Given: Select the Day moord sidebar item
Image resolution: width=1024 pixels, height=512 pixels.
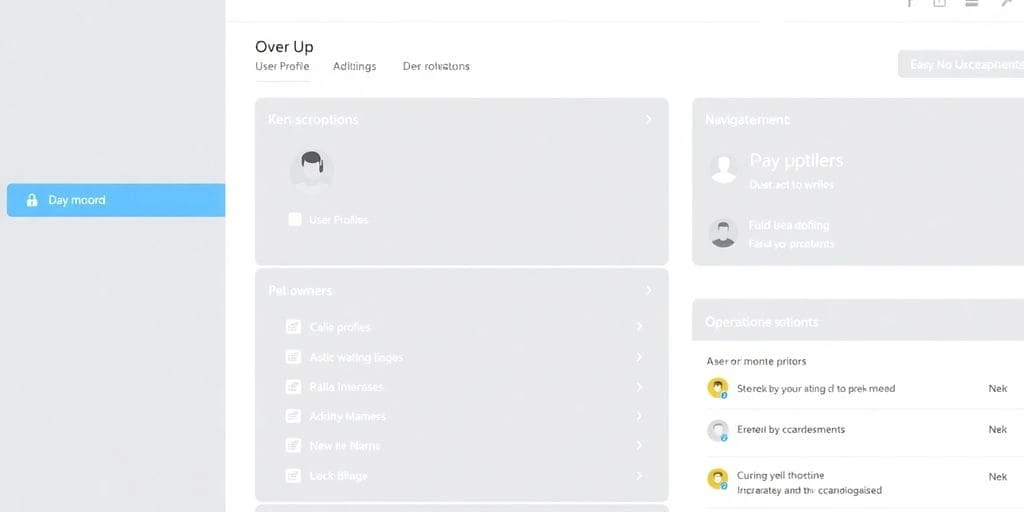Looking at the screenshot, I should [x=116, y=200].
